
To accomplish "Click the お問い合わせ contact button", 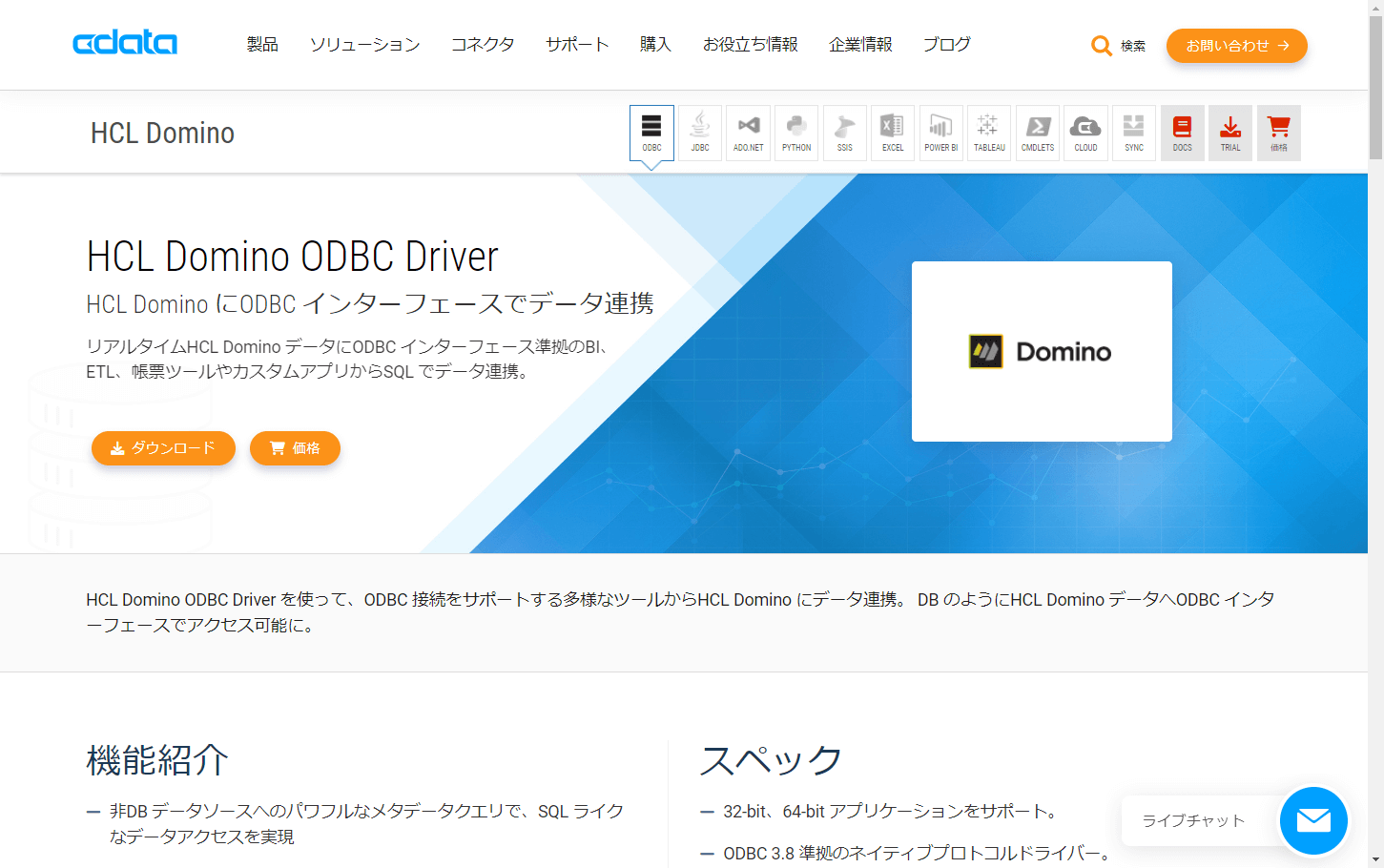I will (x=1236, y=46).
